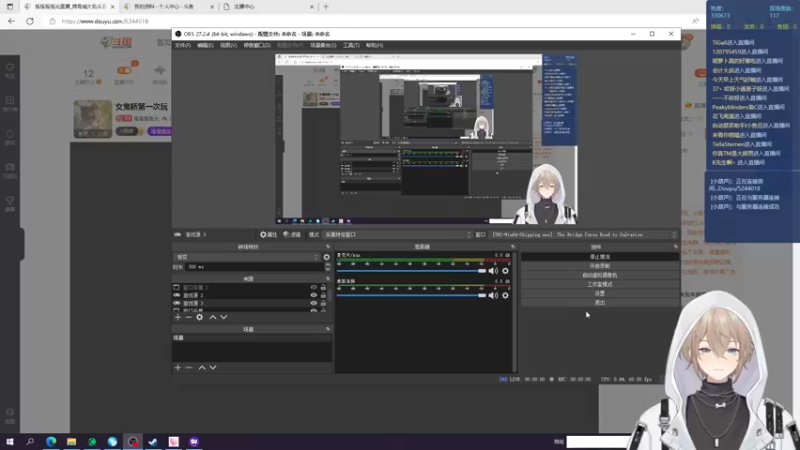Adjust the 桌面音频 volume slider
The height and width of the screenshot is (450, 800).
click(411, 295)
